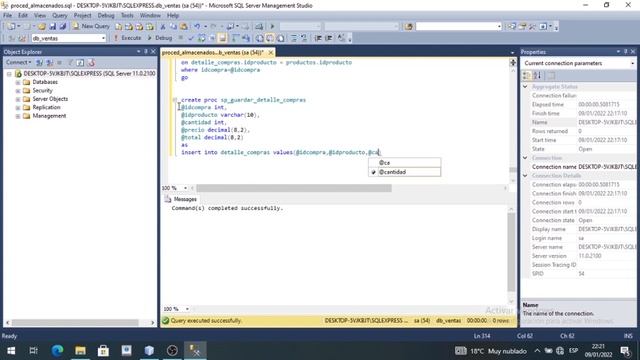Open the Messages pane zoom 100 % dropdown

coord(187,309)
